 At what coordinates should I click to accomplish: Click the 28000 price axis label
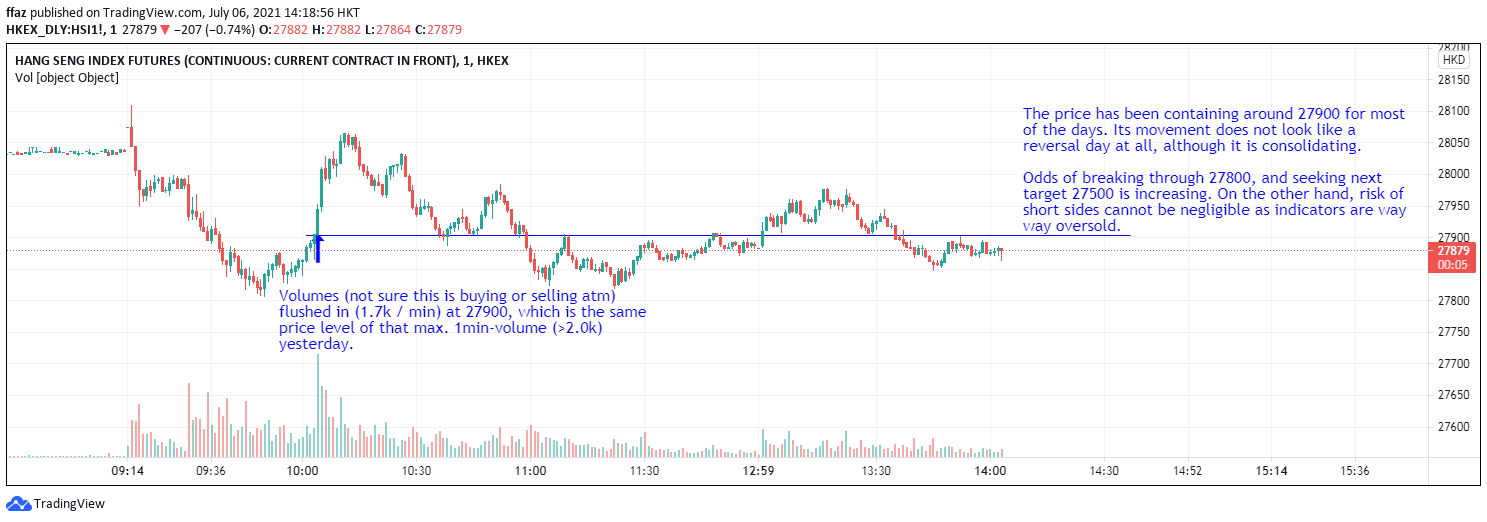point(1452,174)
